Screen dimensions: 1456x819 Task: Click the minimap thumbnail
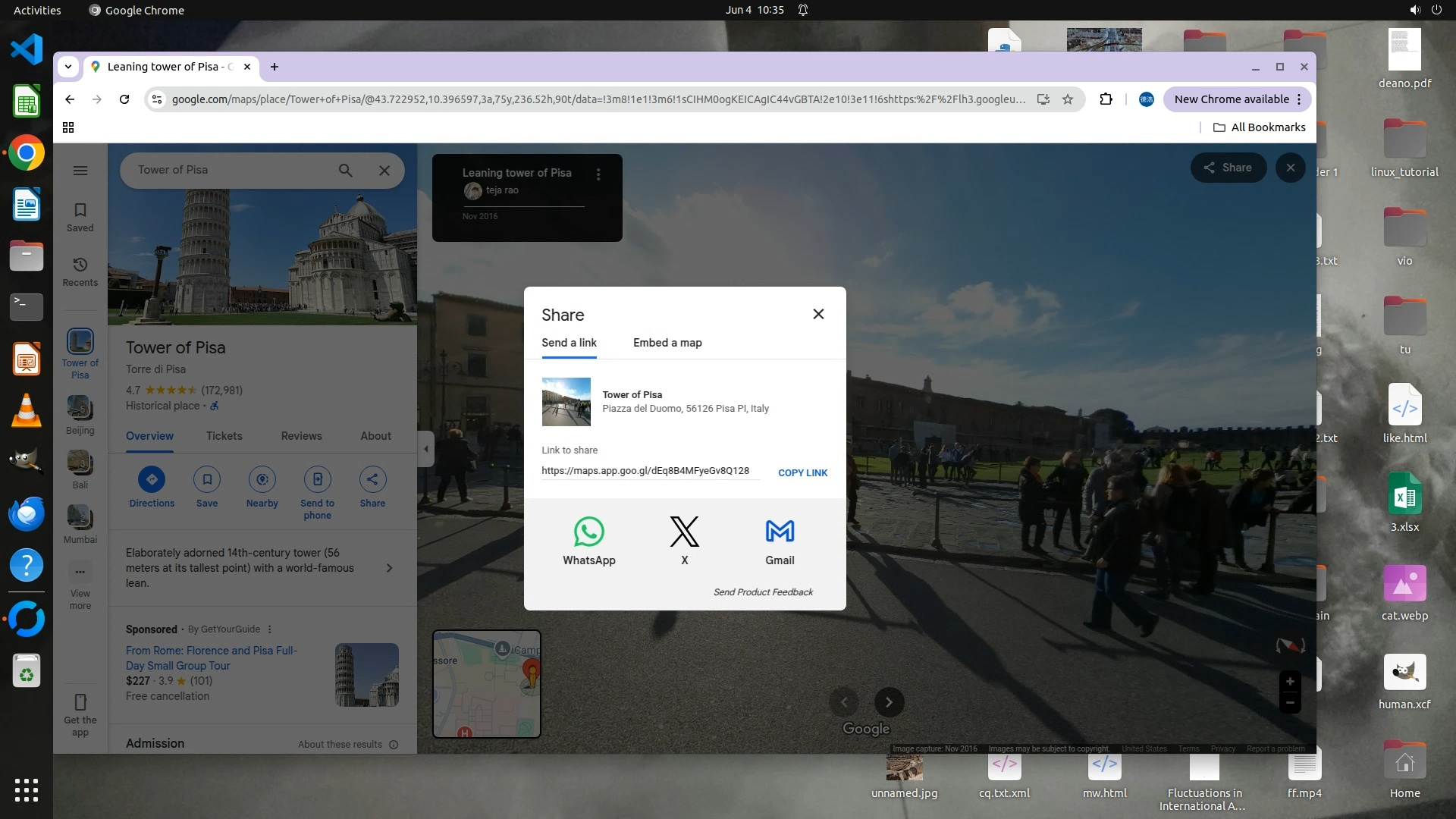(486, 684)
